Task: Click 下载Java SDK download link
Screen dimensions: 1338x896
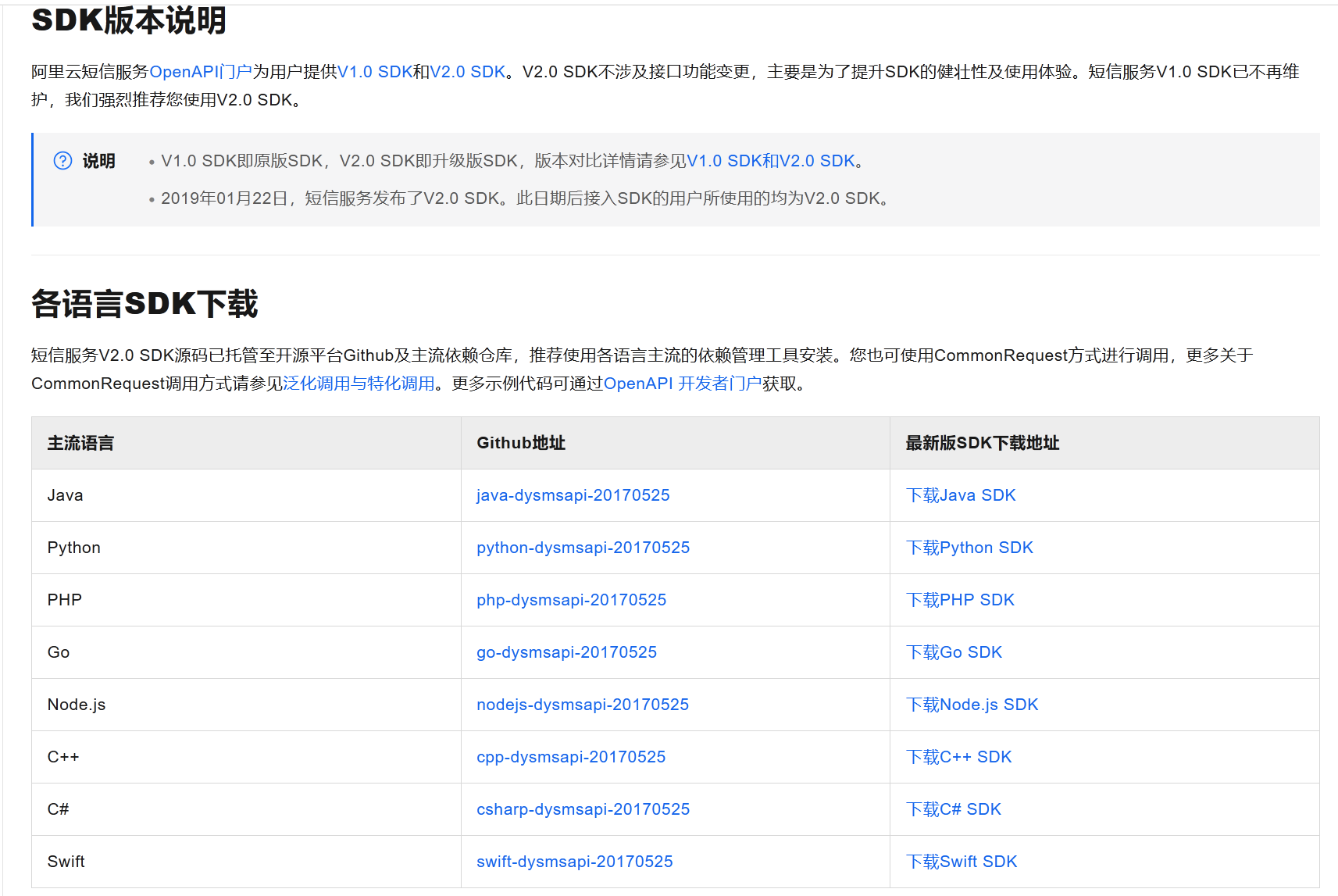Action: pos(961,495)
